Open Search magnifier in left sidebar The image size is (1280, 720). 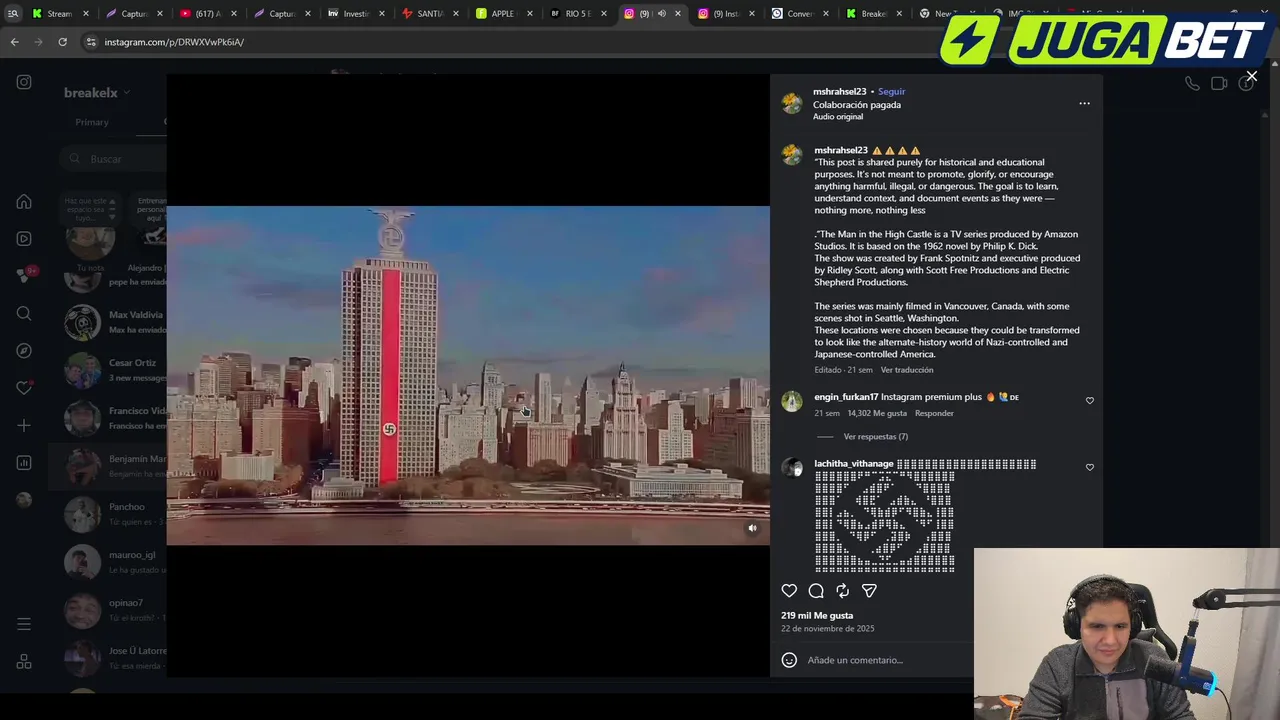[24, 314]
